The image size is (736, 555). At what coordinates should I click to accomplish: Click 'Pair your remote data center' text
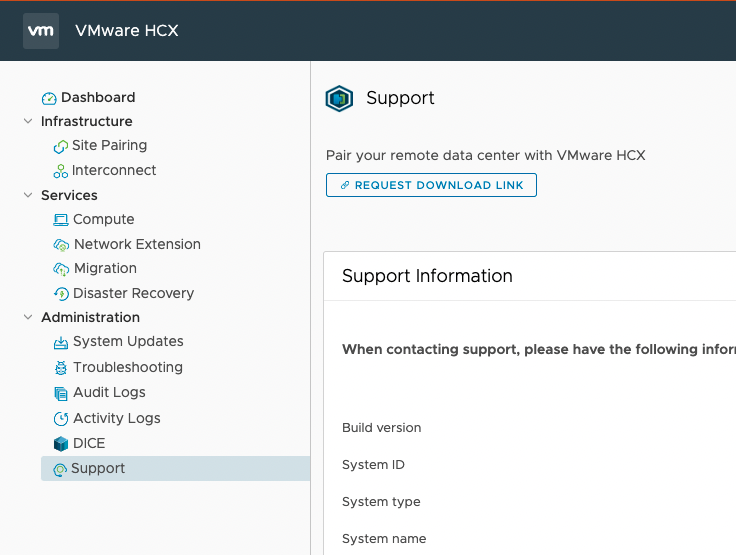486,155
